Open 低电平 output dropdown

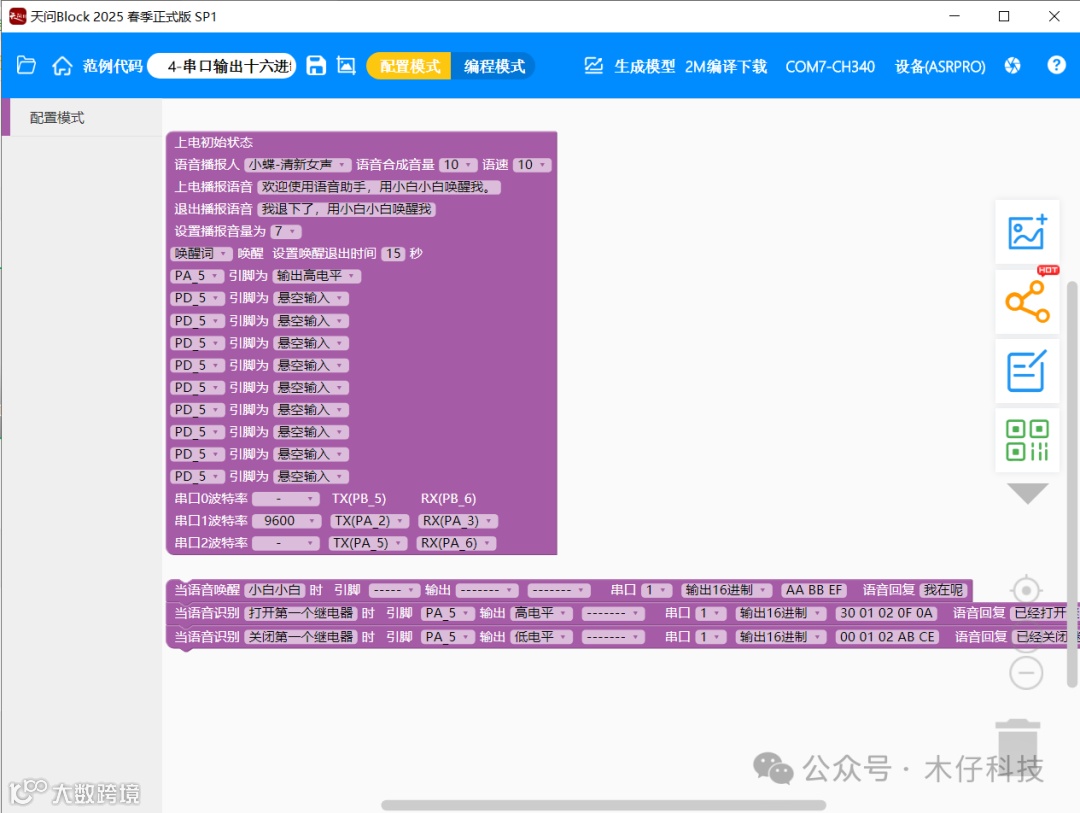click(541, 637)
